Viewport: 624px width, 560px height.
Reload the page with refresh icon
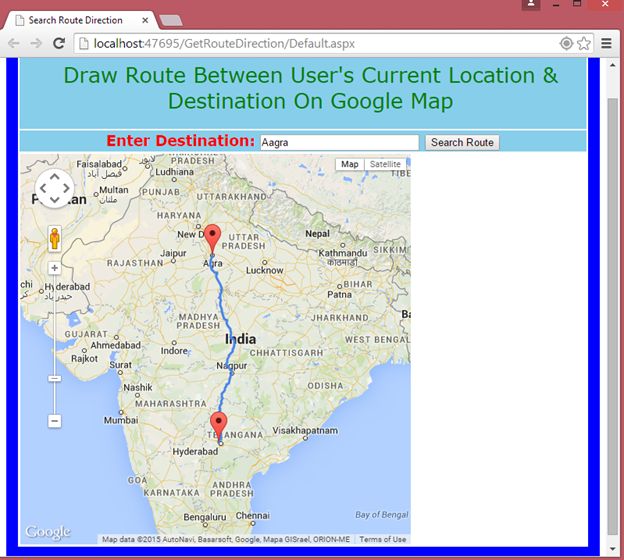pos(59,43)
